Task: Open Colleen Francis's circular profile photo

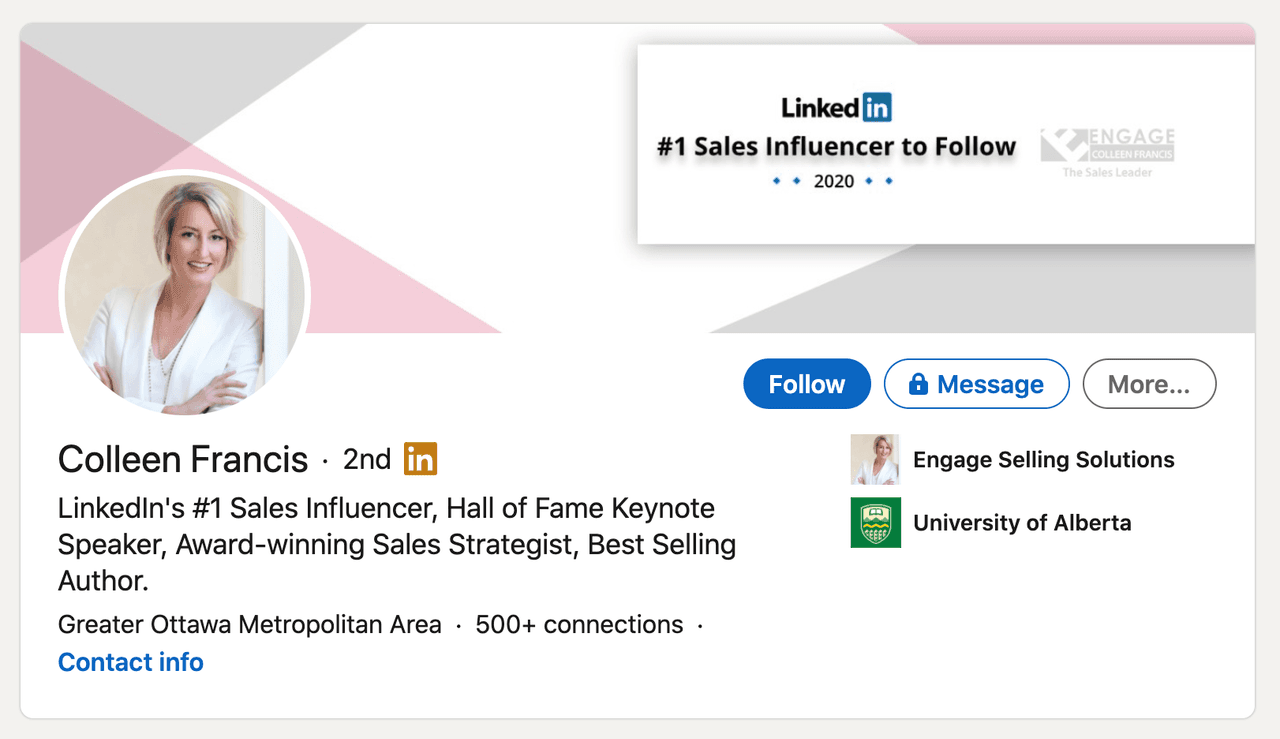Action: 185,294
